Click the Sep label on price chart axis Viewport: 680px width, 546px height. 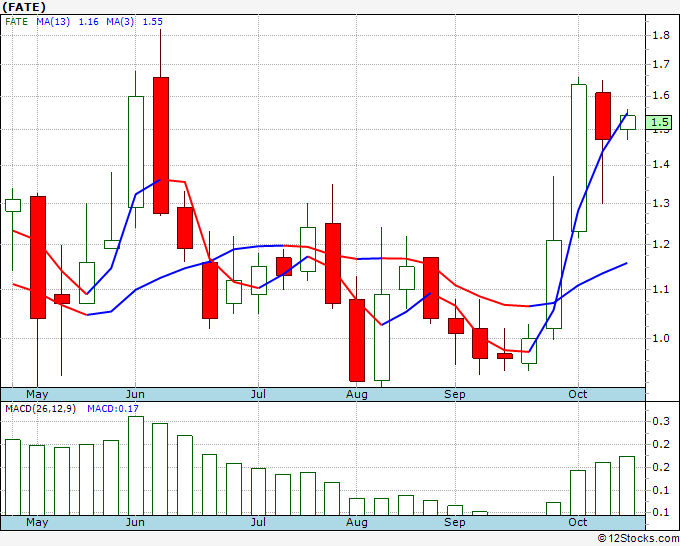point(454,394)
